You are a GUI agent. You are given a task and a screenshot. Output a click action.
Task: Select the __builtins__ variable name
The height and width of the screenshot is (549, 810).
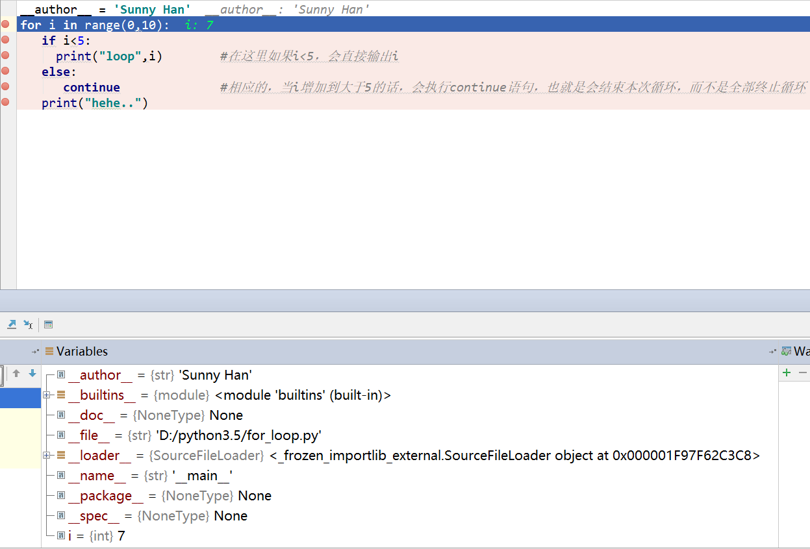coord(102,395)
